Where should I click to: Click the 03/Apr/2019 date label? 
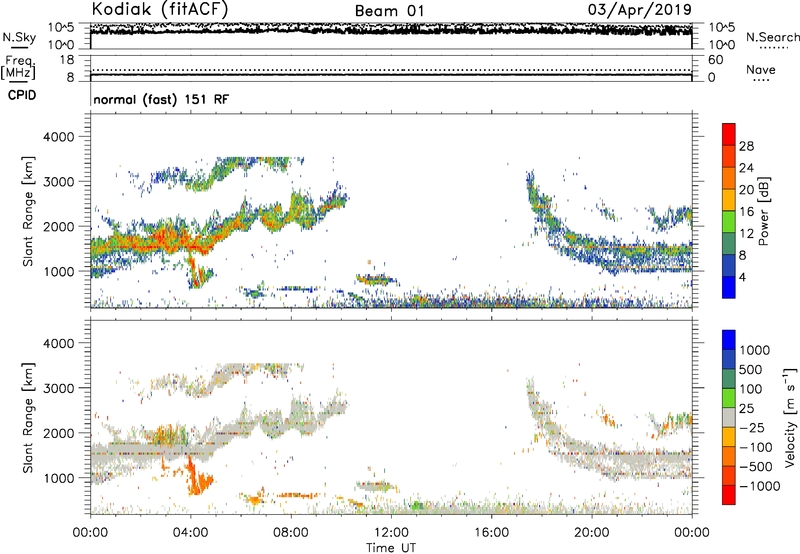640,10
